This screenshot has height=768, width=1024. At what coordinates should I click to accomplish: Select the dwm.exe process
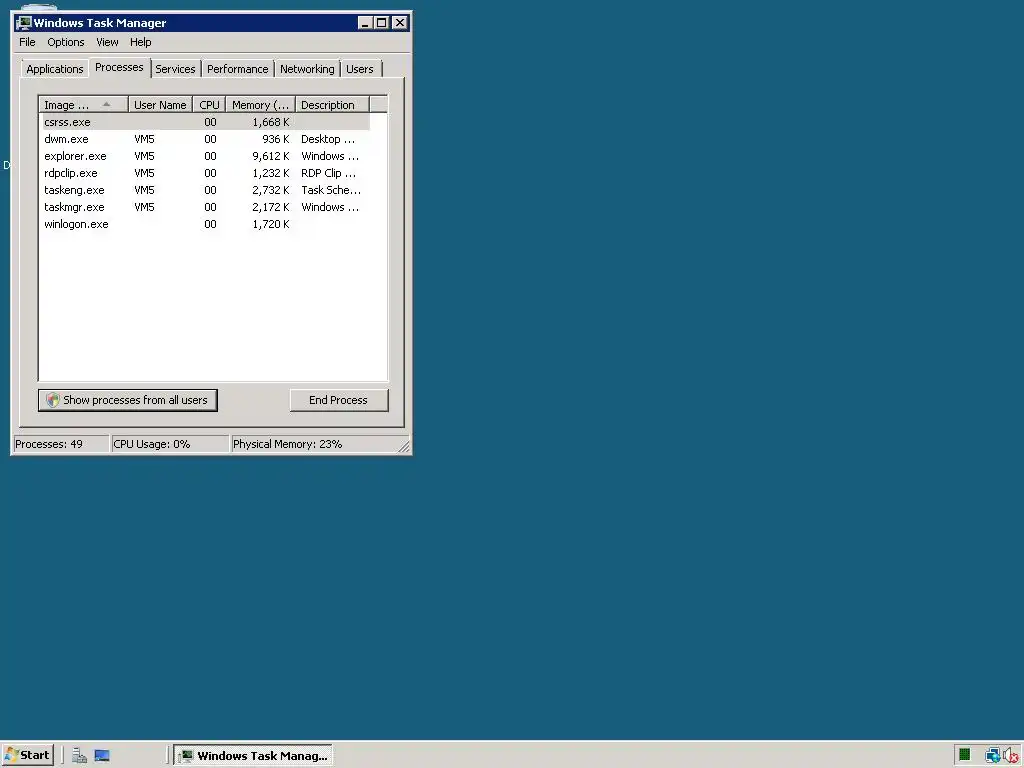(206, 139)
